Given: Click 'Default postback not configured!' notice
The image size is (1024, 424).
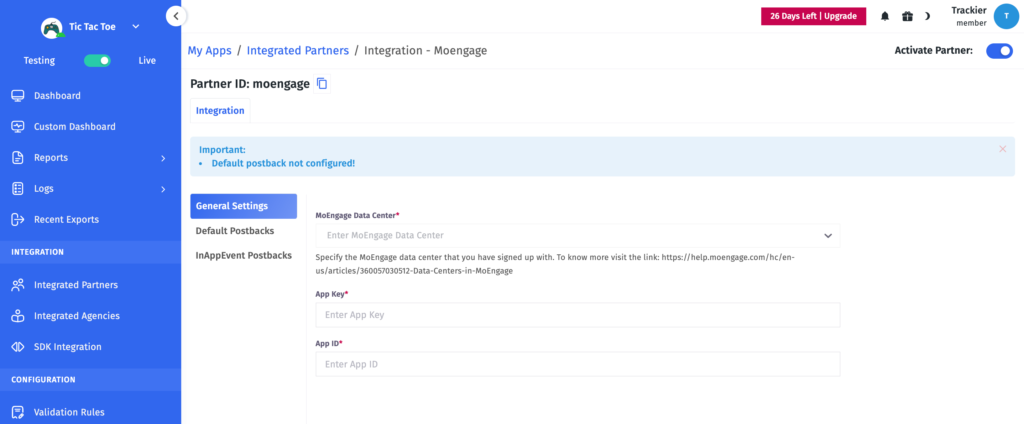Looking at the screenshot, I should click(283, 163).
